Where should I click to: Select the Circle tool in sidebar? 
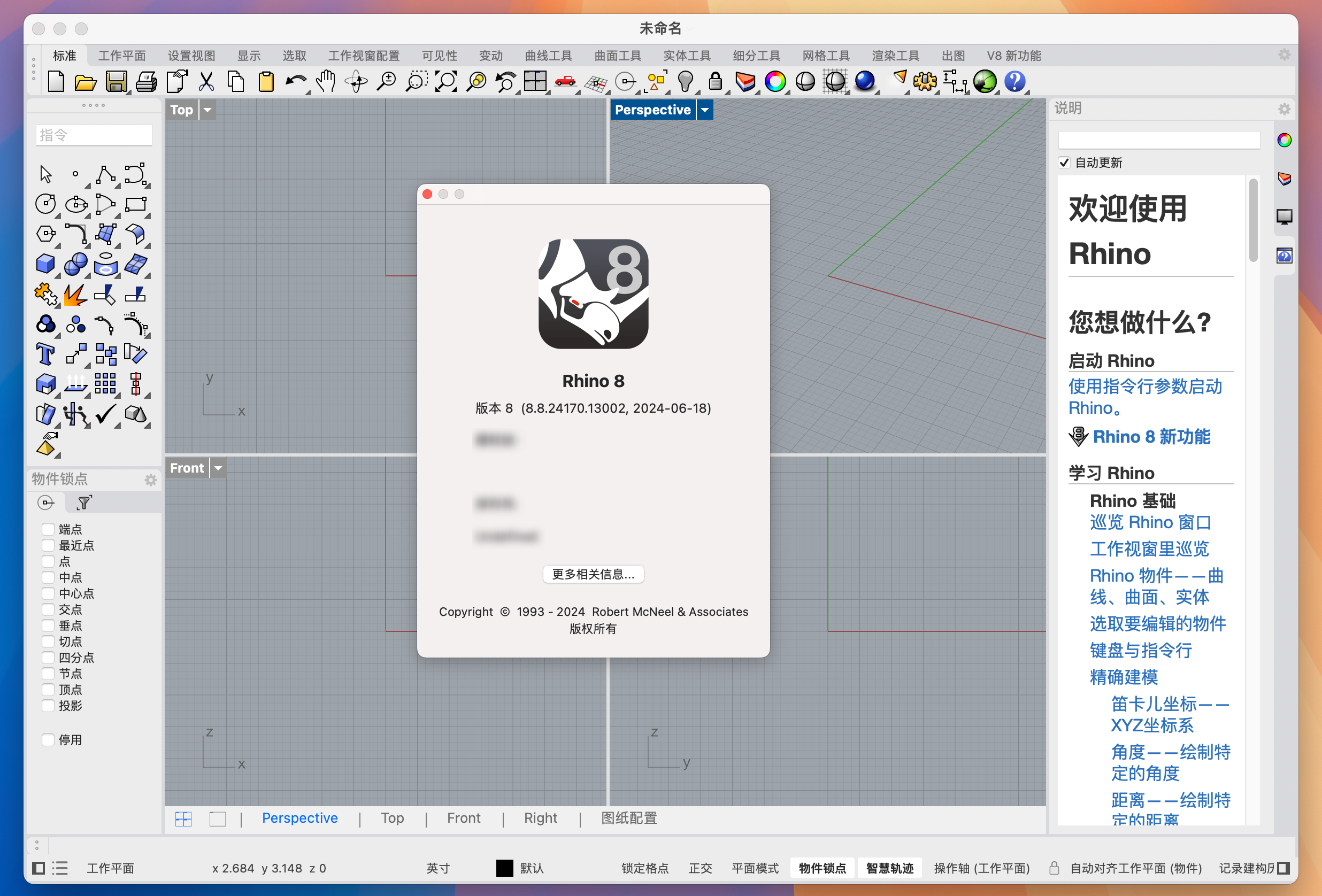[x=45, y=204]
